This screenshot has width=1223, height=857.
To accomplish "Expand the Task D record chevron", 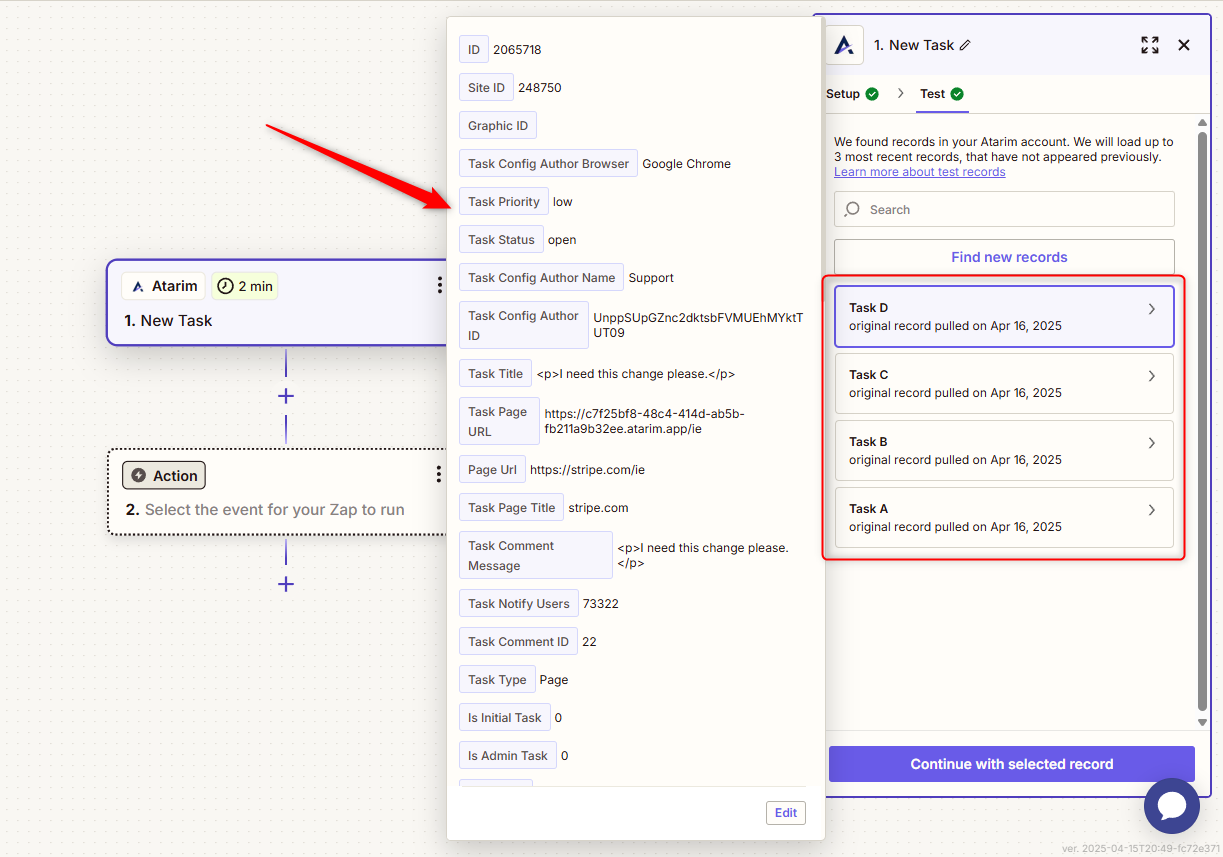I will pyautogui.click(x=1151, y=309).
